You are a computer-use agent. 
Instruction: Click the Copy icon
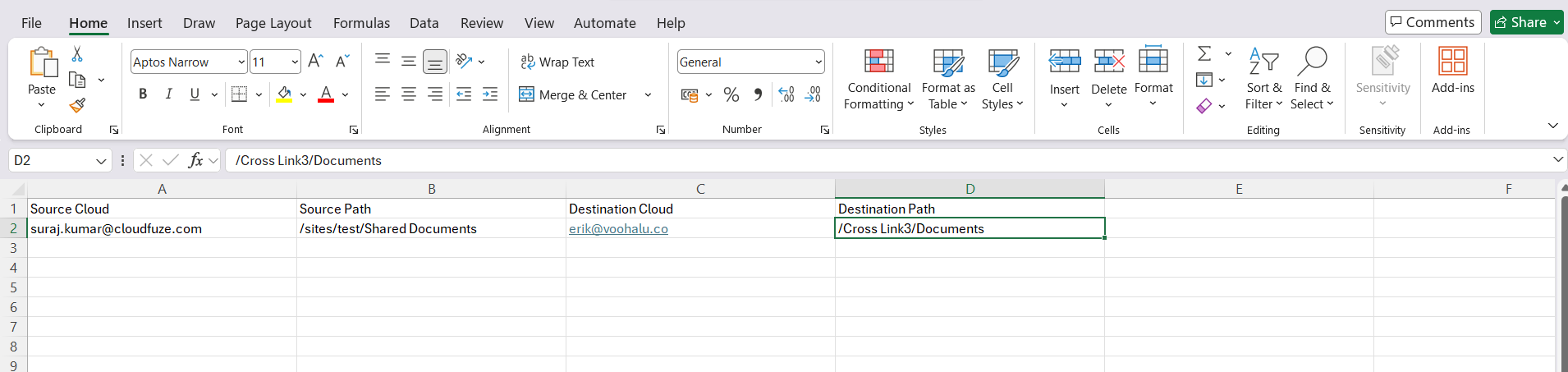(78, 80)
